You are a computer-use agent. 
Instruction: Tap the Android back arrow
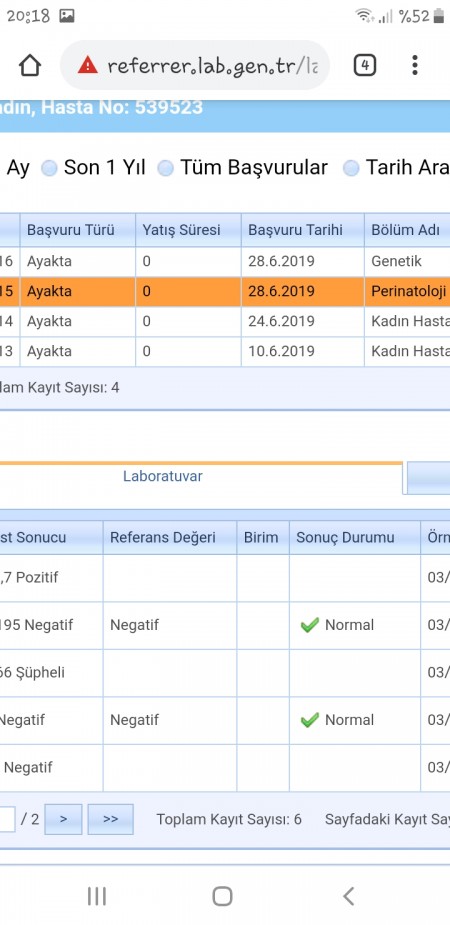[x=349, y=896]
